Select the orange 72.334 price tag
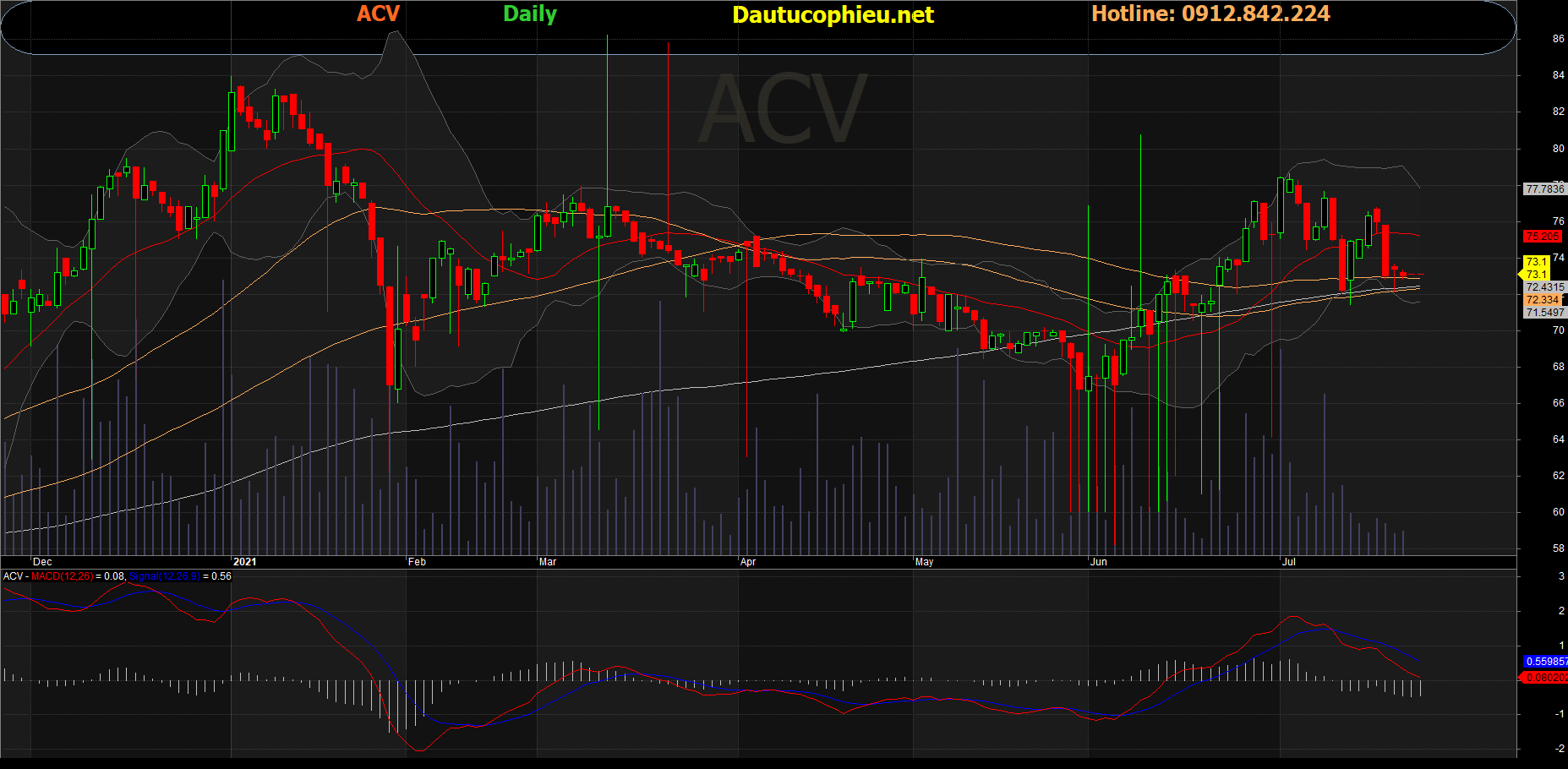This screenshot has height=769, width=1568. 1543,300
